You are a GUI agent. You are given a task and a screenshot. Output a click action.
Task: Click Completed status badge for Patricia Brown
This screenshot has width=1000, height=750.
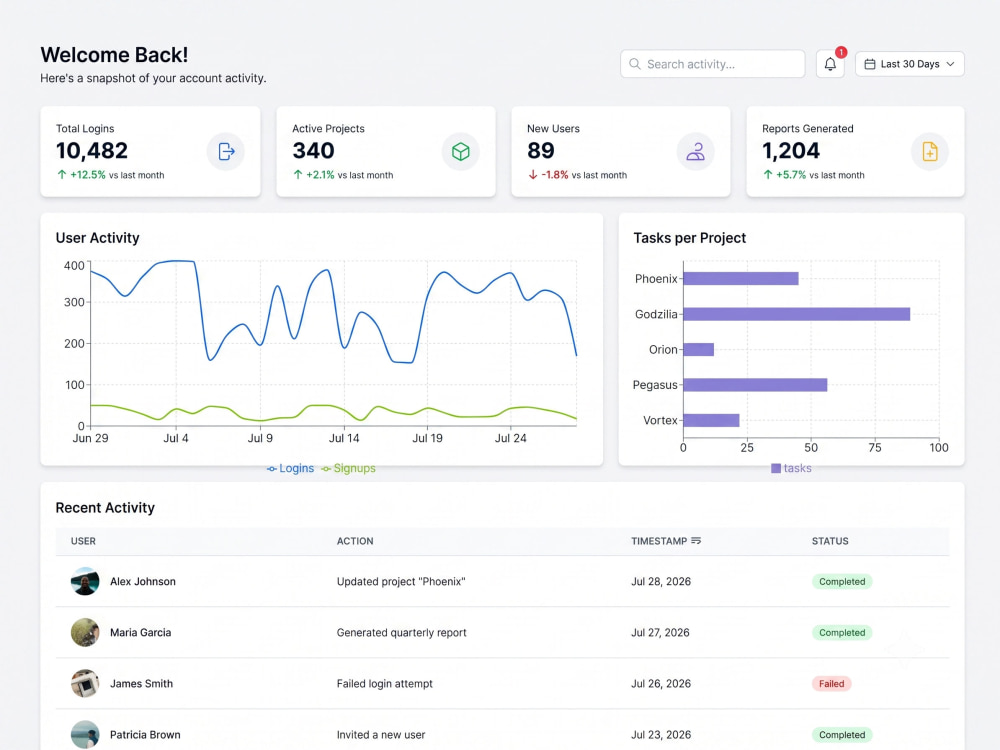pyautogui.click(x=842, y=734)
